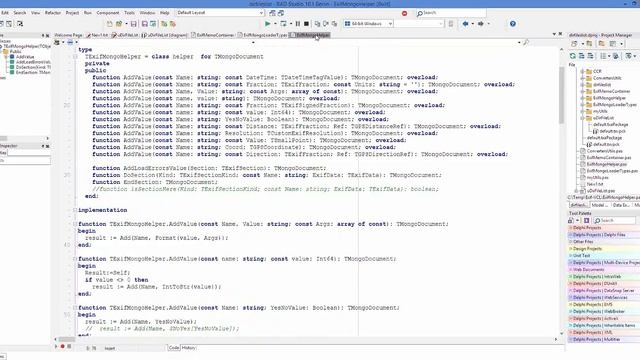Image resolution: width=640 pixels, height=360 pixels.
Task: Click the Tool Palette categories icon
Action: point(571,220)
